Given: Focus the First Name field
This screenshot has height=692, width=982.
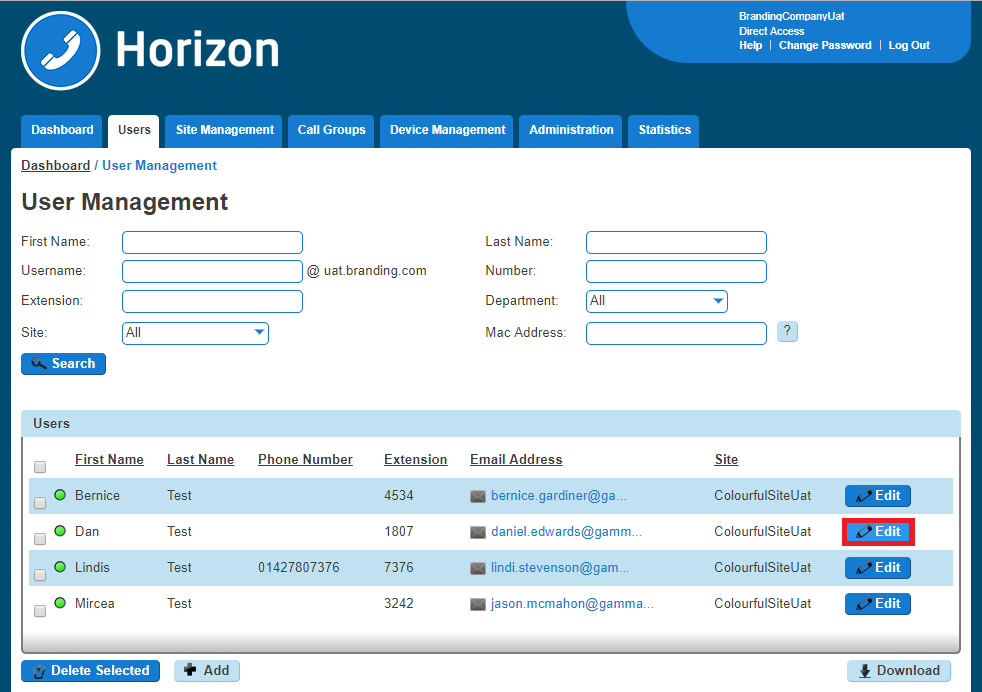Looking at the screenshot, I should click(212, 242).
